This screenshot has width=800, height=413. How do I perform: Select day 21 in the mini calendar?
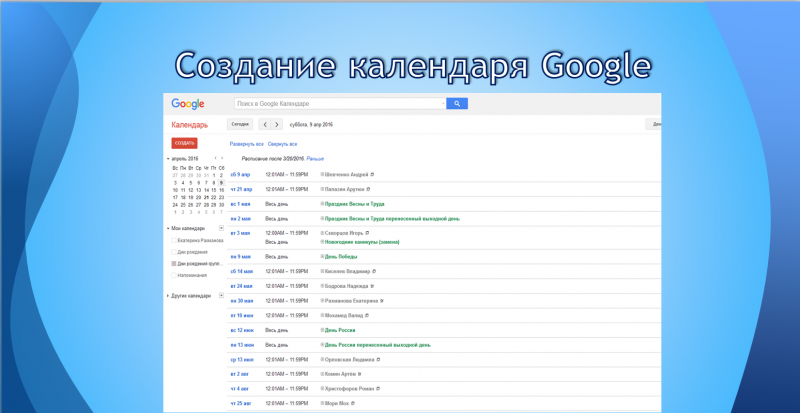coord(206,197)
